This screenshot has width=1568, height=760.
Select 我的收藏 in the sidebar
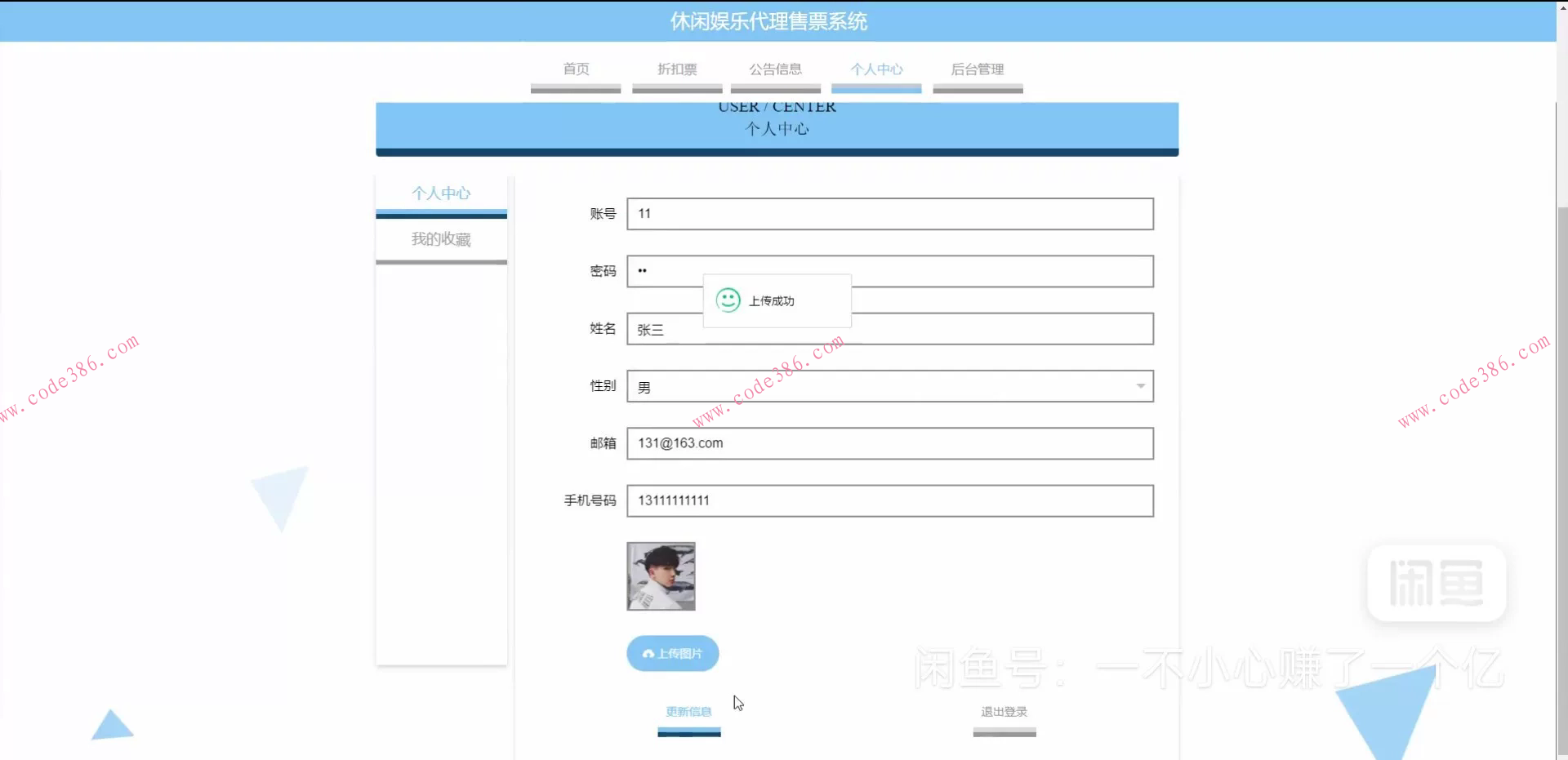(441, 239)
